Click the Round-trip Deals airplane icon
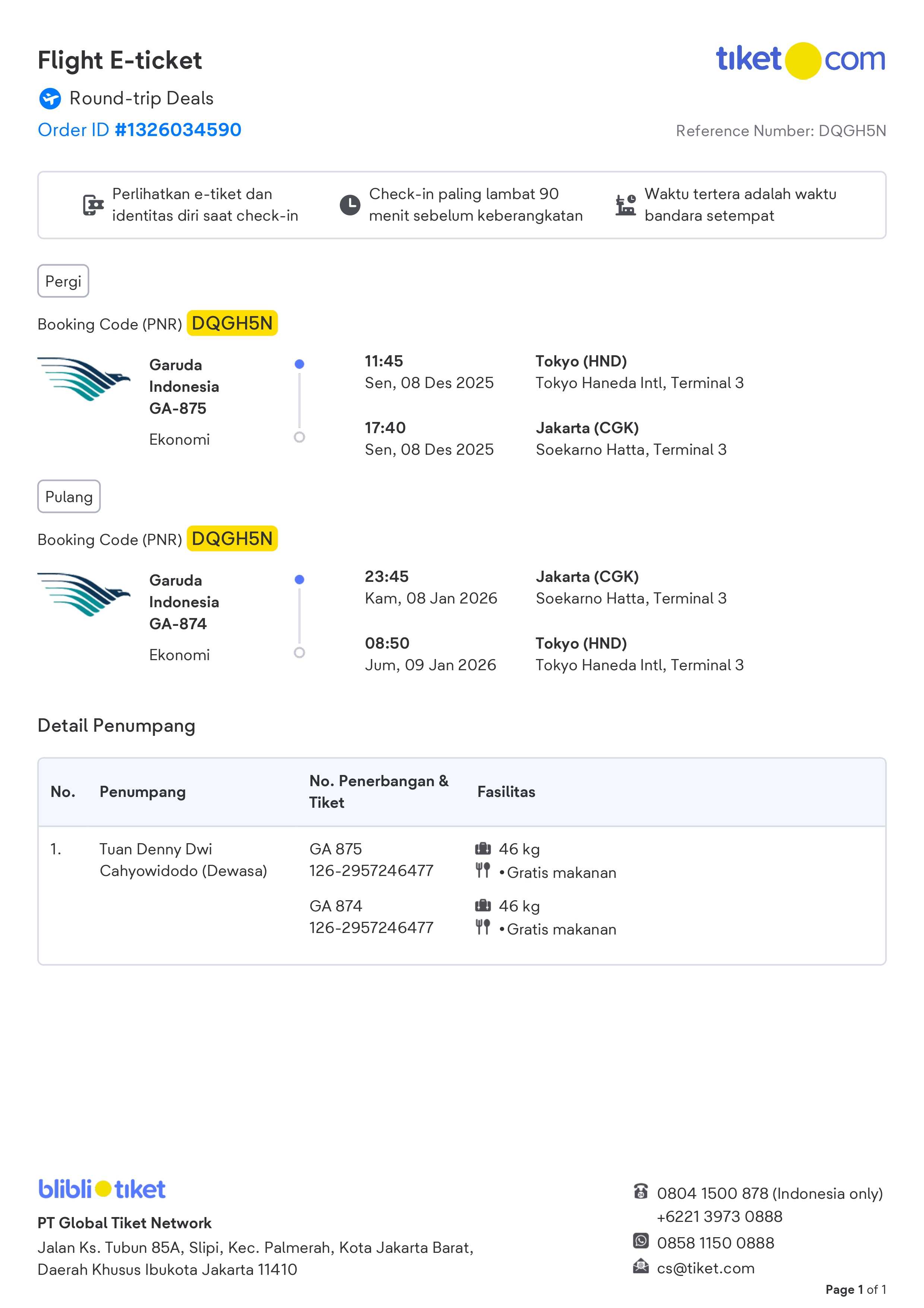This screenshot has height=1308, width=924. pyautogui.click(x=50, y=98)
